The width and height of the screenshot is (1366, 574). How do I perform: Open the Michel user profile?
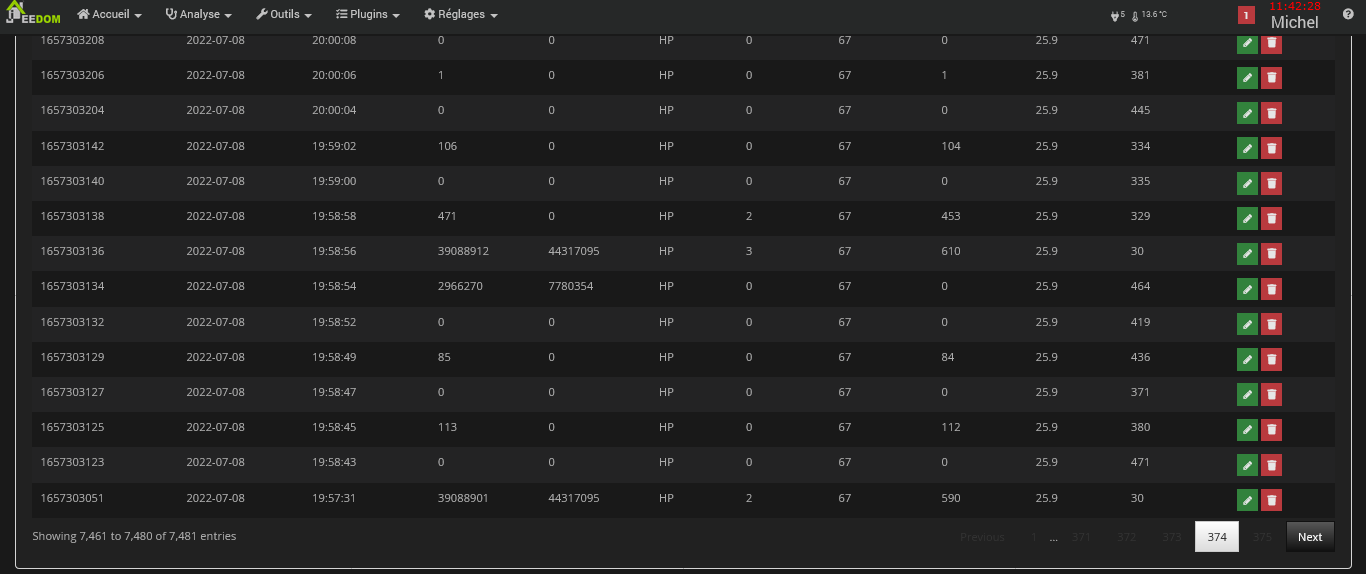coord(1294,22)
